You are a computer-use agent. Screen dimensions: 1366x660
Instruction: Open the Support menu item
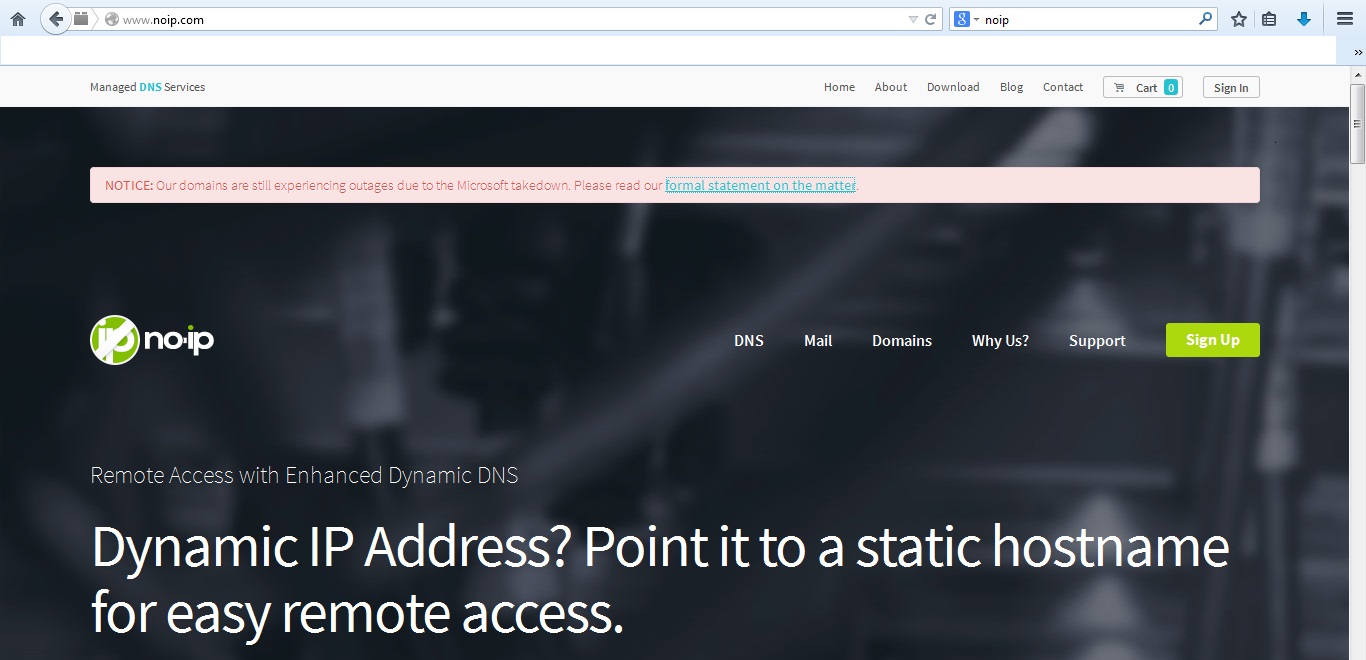(x=1097, y=341)
